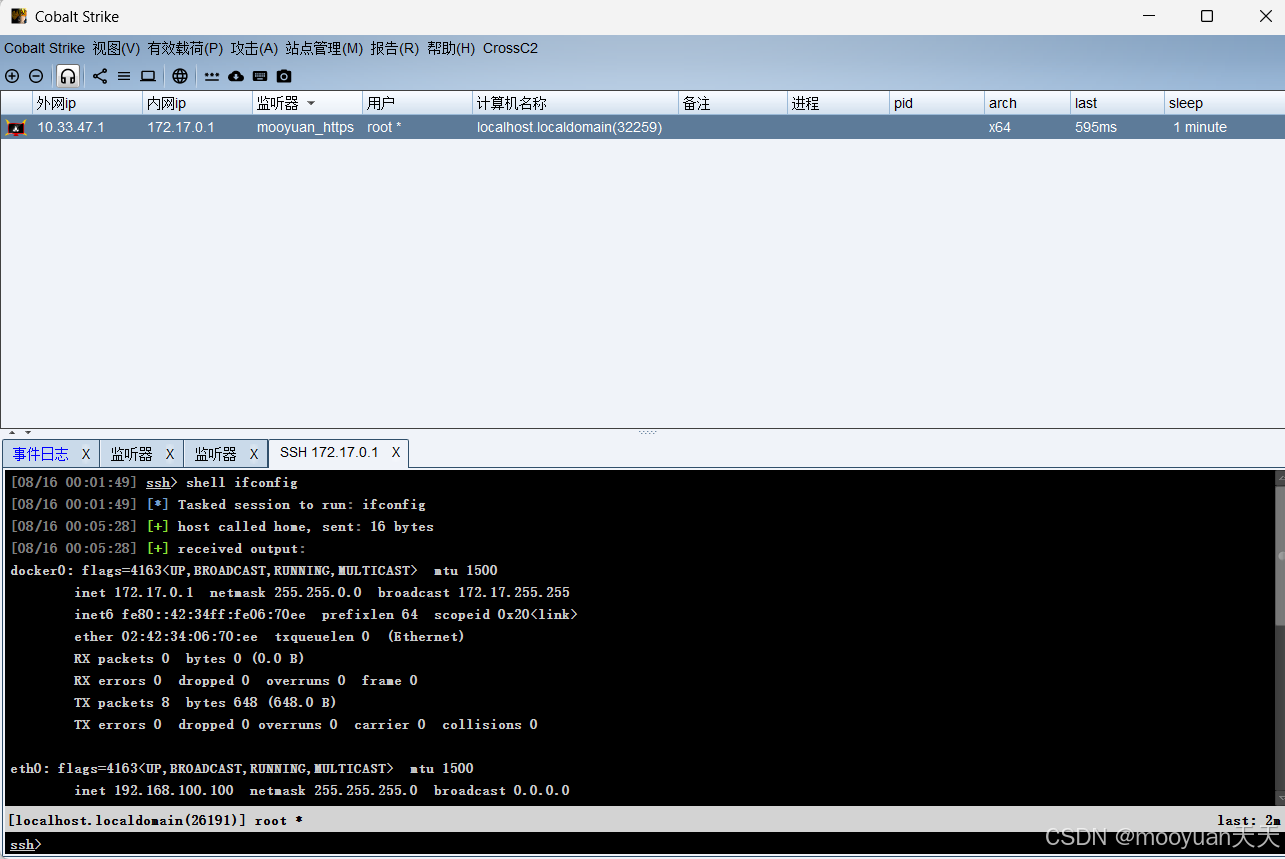Click inet 192.168.100.100 output line

322,791
